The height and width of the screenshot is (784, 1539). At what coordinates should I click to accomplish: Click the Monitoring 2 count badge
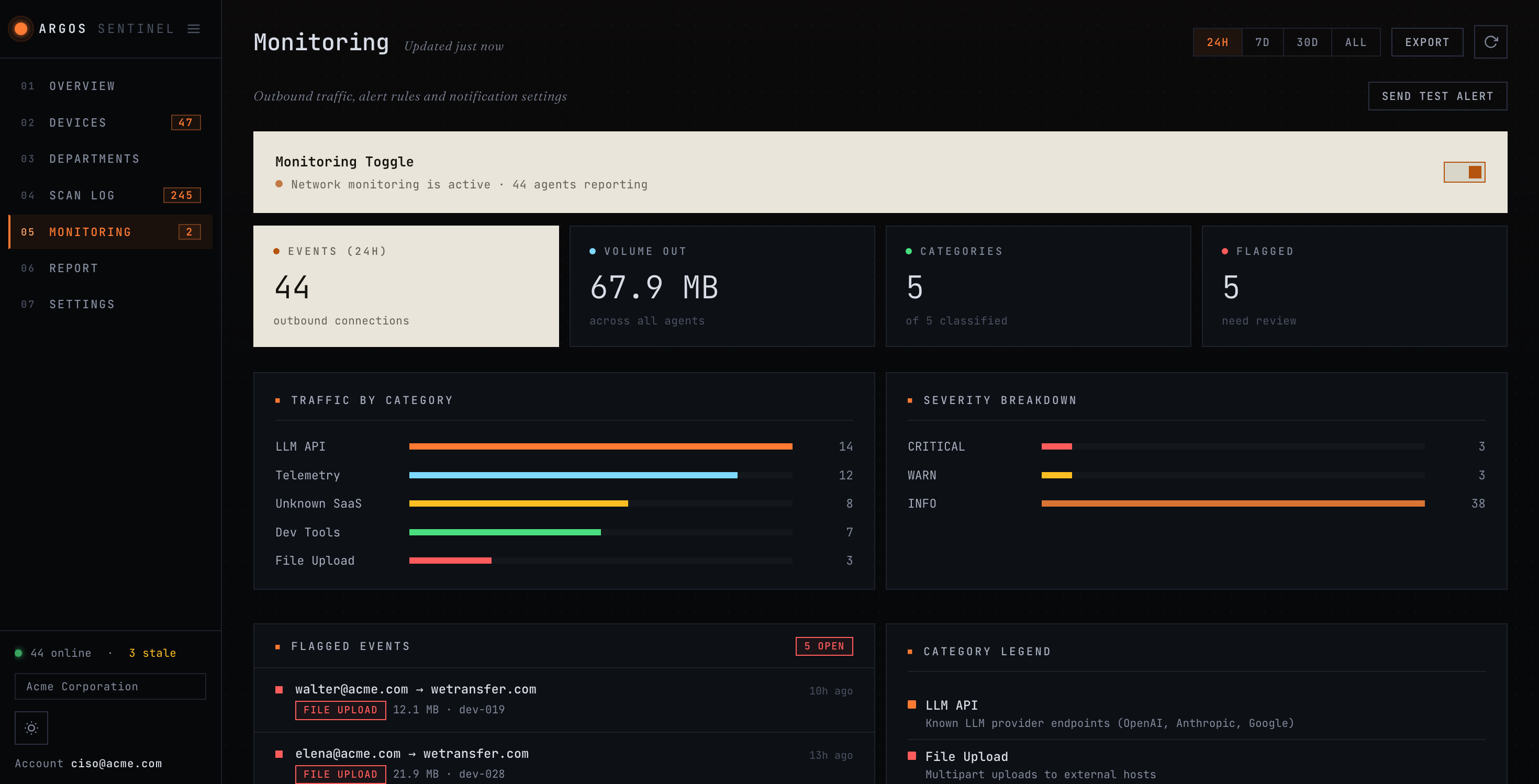[x=189, y=232]
